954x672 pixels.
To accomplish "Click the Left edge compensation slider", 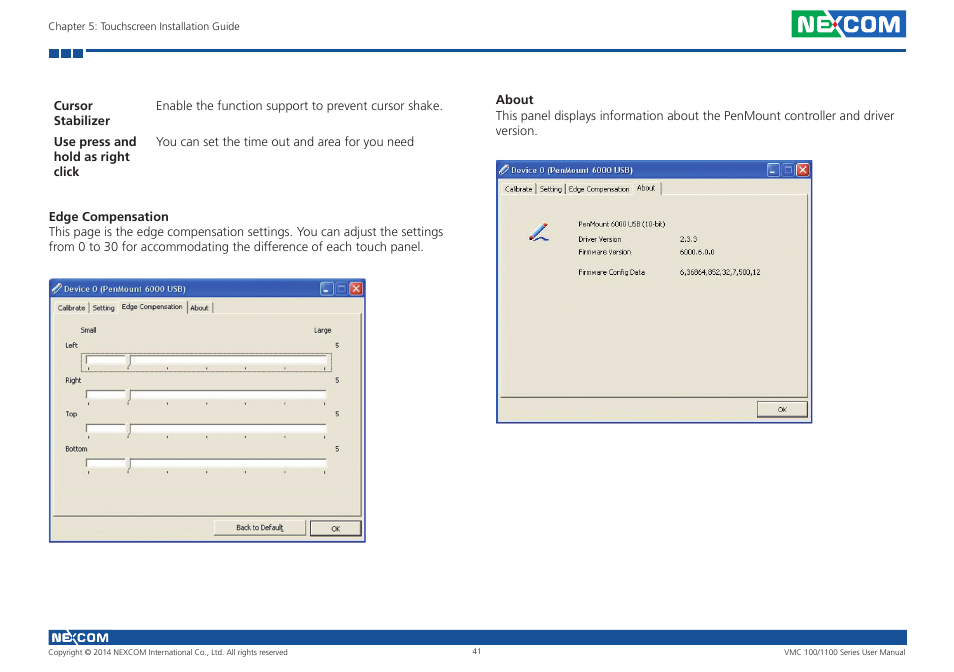I will pos(128,360).
